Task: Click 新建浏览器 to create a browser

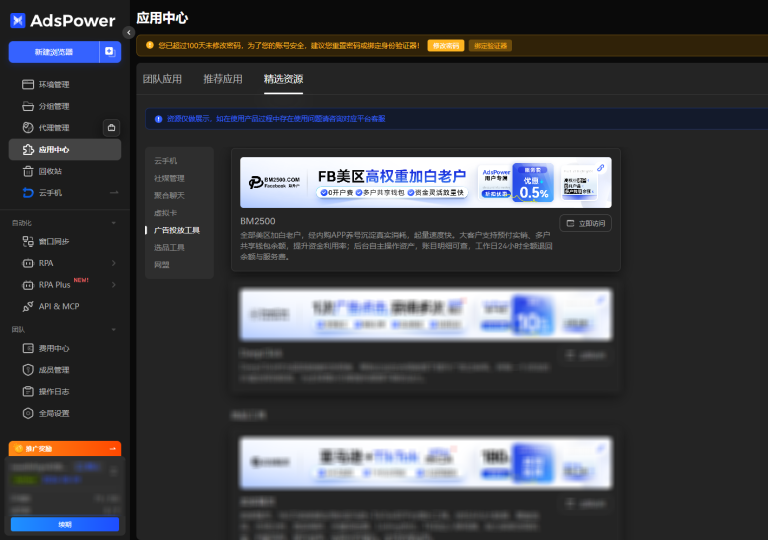Action: click(x=54, y=52)
